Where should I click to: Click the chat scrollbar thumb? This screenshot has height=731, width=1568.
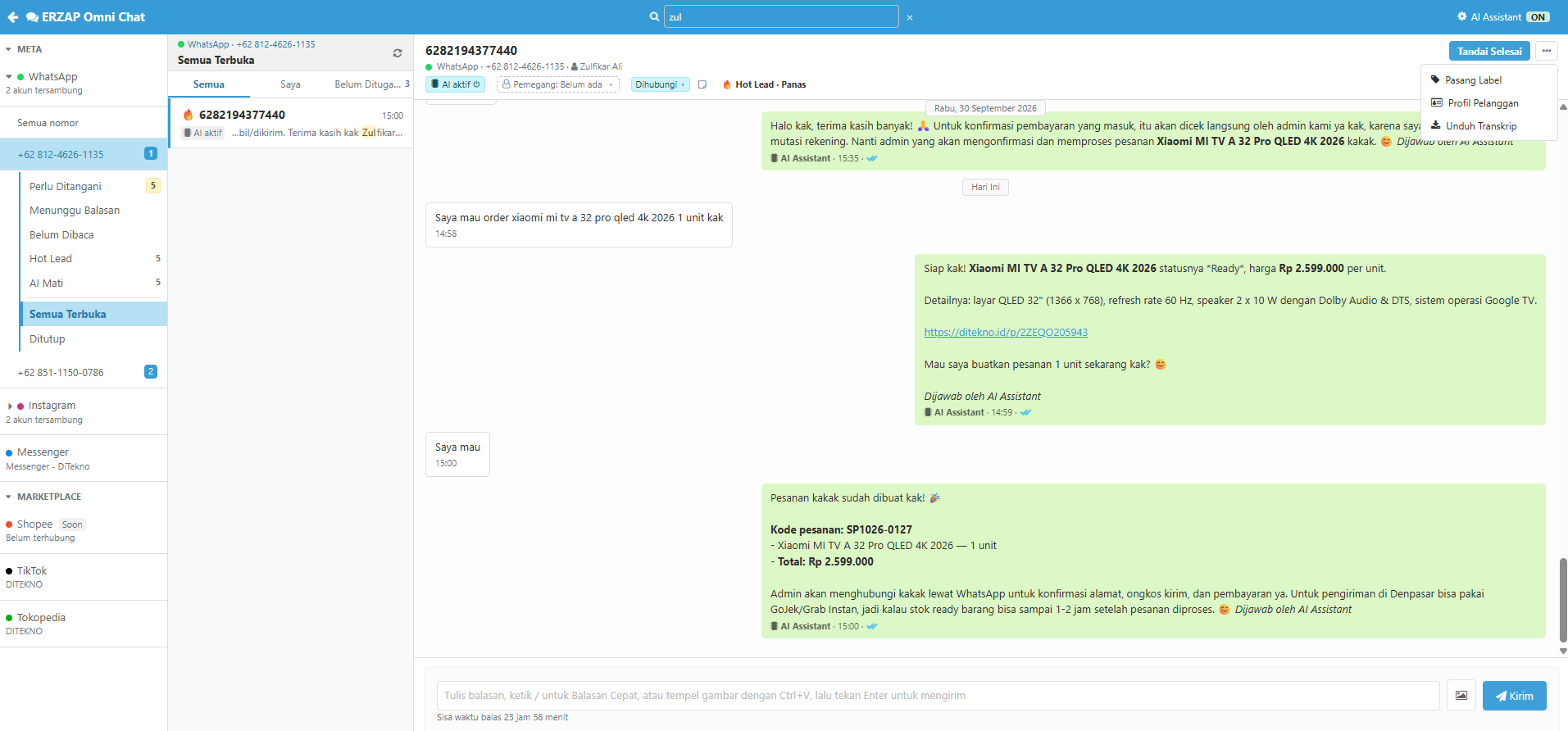click(1563, 600)
